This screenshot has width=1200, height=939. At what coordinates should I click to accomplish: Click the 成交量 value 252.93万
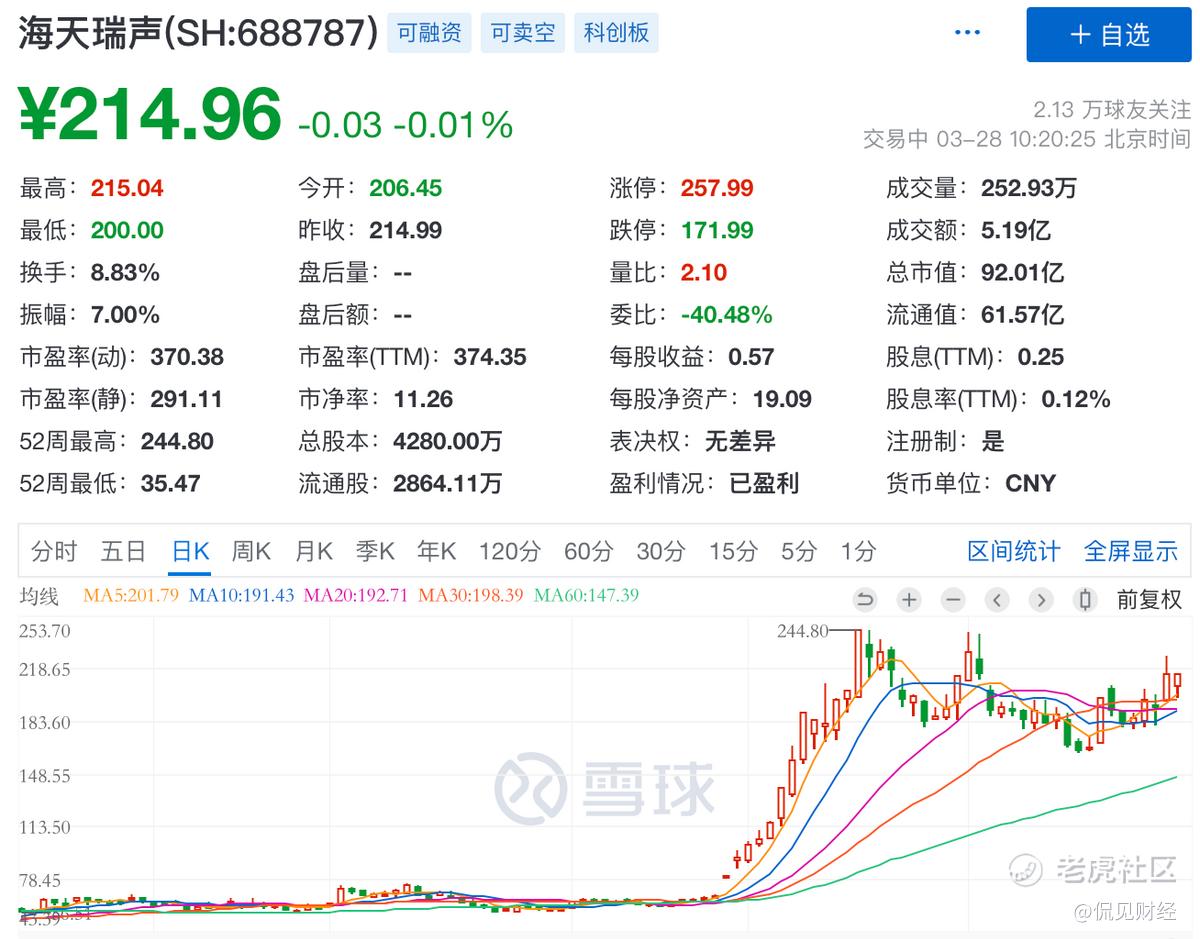[x=1029, y=188]
